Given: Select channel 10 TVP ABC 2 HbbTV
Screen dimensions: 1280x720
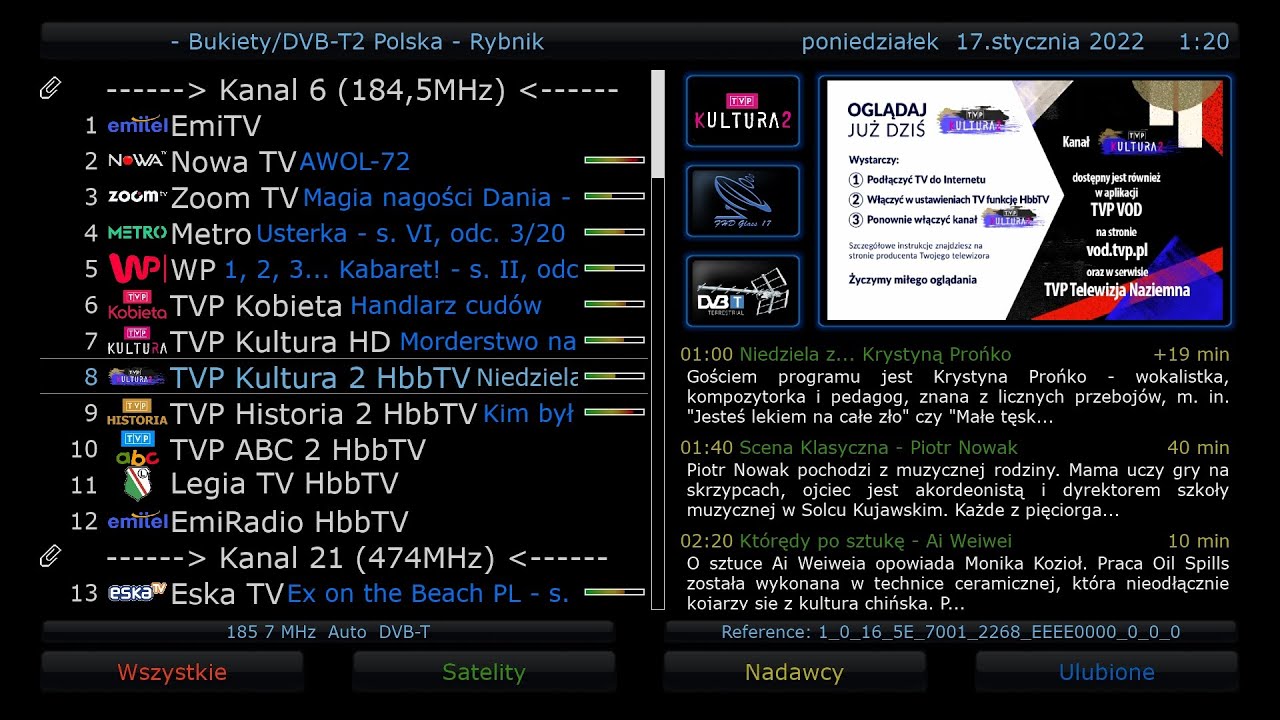Looking at the screenshot, I should click(x=344, y=450).
